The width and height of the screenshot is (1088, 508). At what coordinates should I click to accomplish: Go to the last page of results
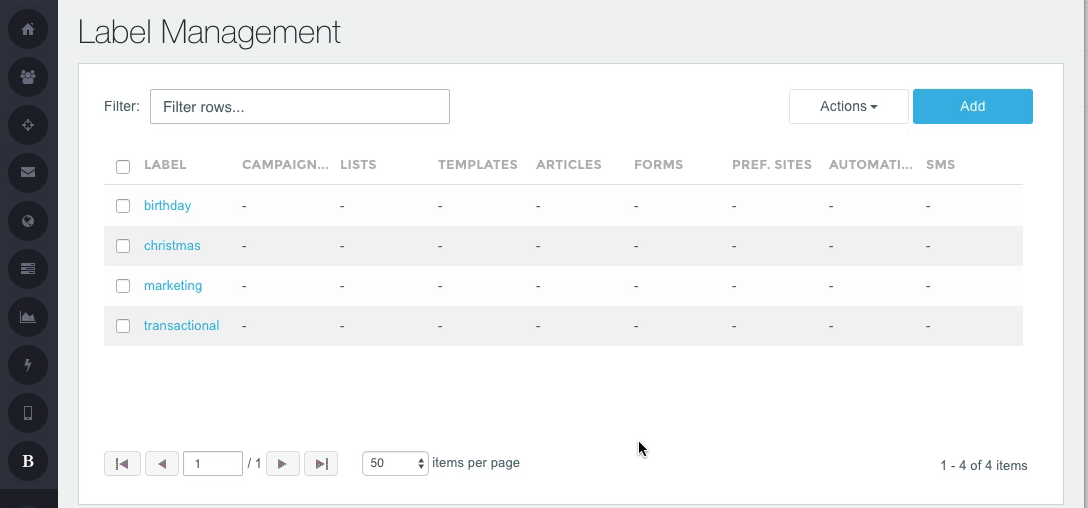321,464
